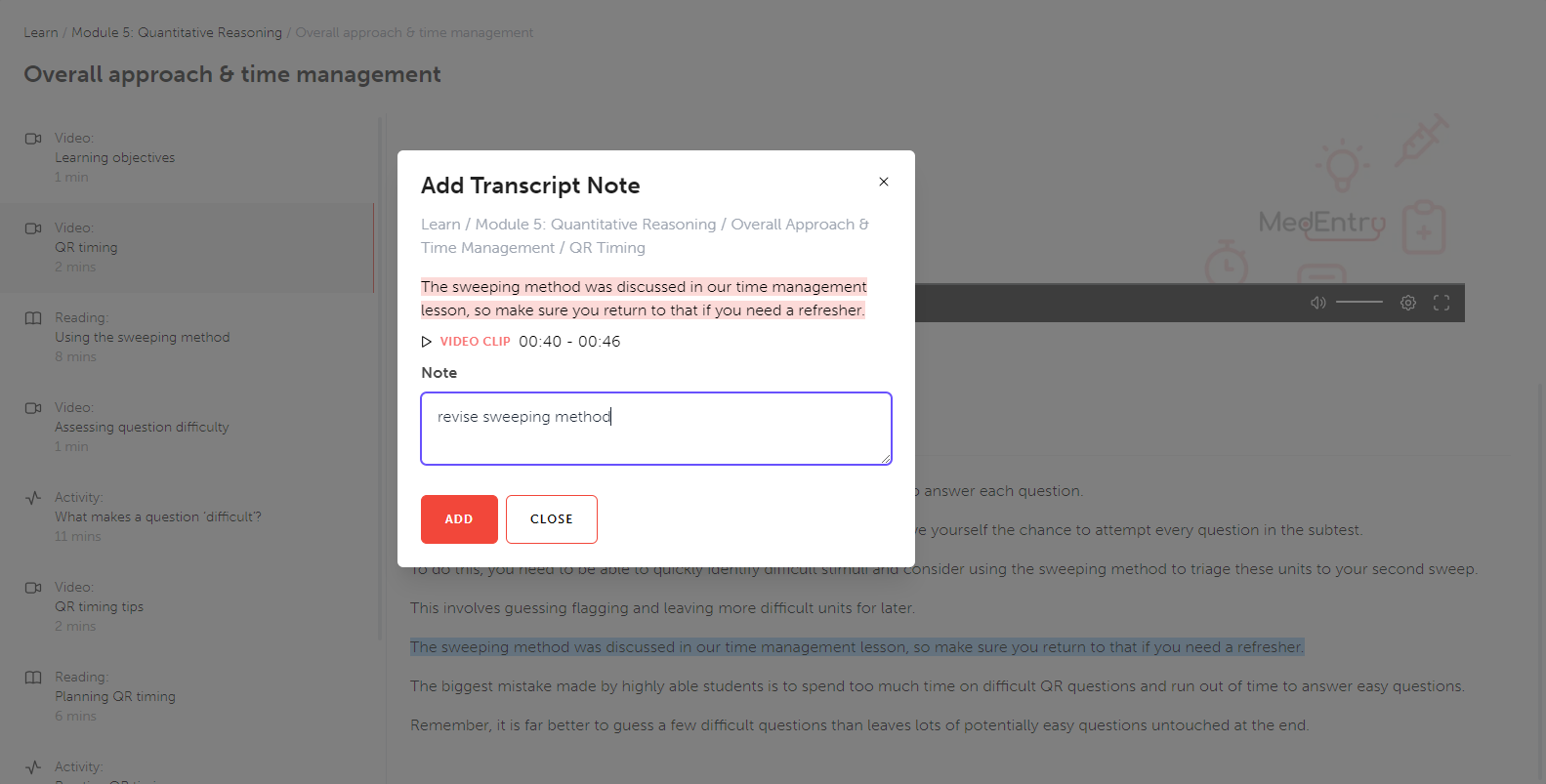The width and height of the screenshot is (1546, 784).
Task: Focus the Note text area
Action: click(656, 429)
